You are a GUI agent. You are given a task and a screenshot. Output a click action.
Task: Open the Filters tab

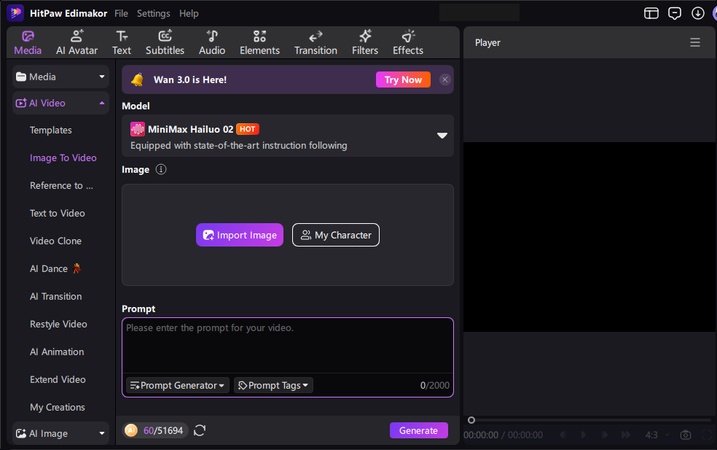[x=364, y=43]
